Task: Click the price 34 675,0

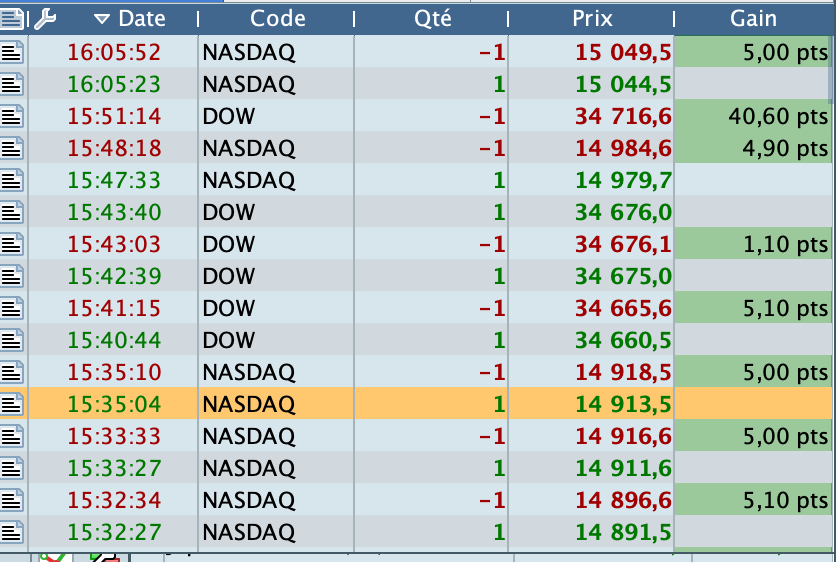Action: coord(623,276)
